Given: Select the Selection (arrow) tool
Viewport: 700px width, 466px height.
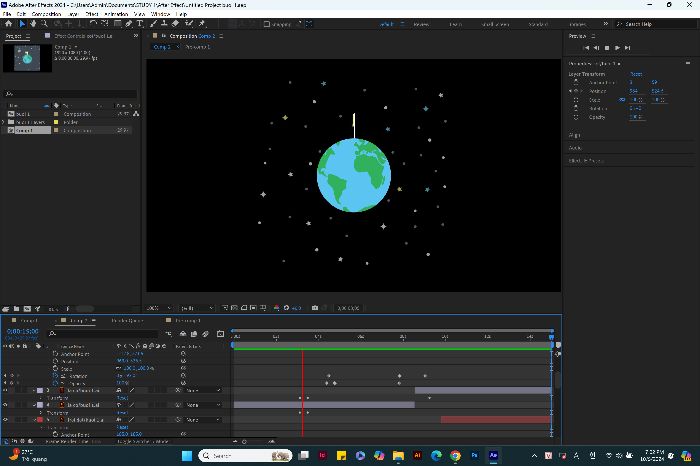Looking at the screenshot, I should 22,24.
